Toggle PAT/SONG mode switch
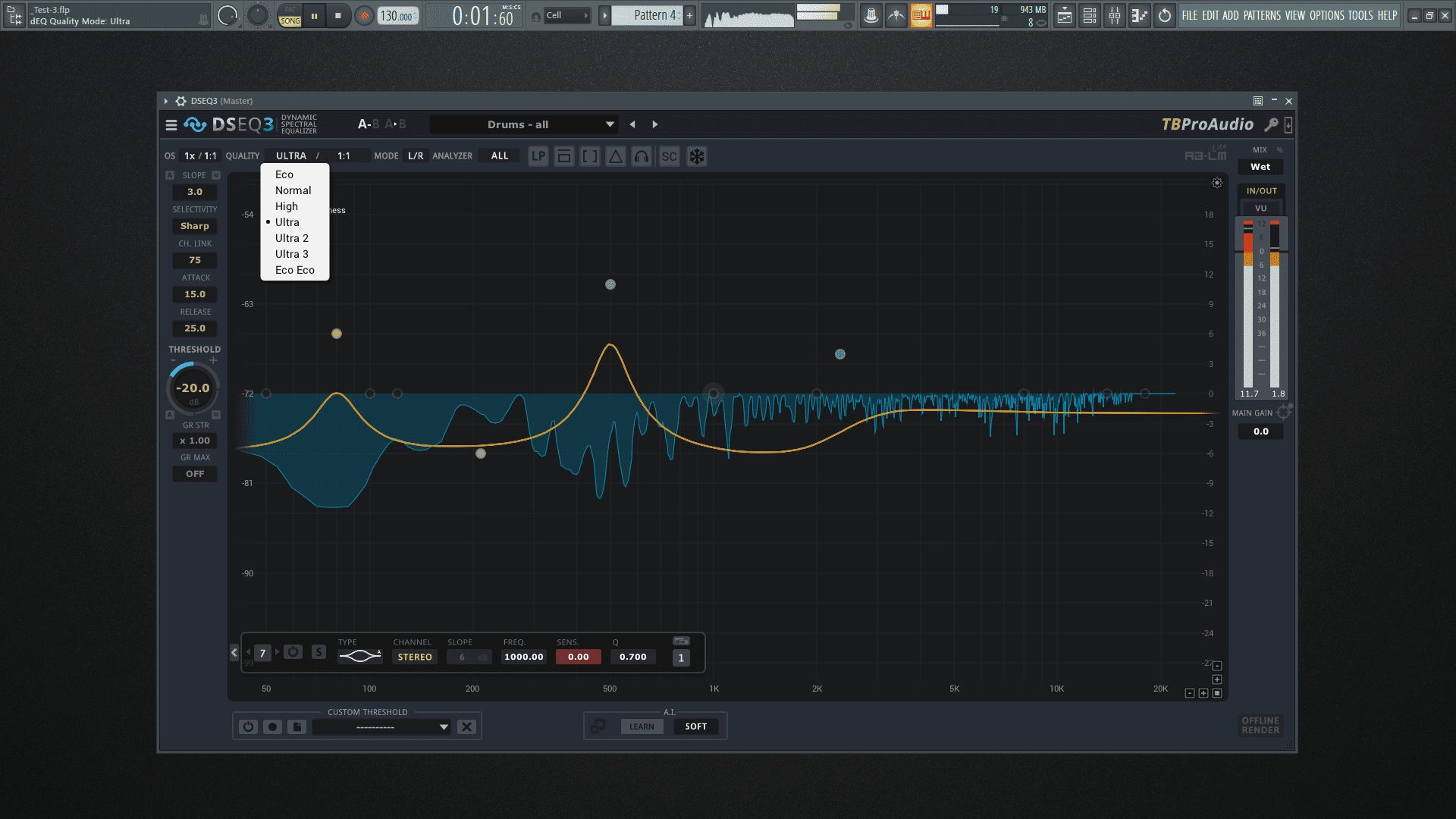 290,15
